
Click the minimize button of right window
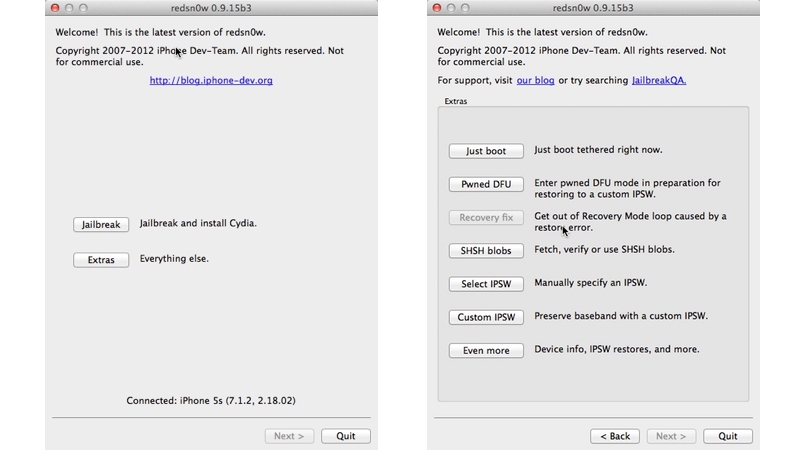(451, 8)
